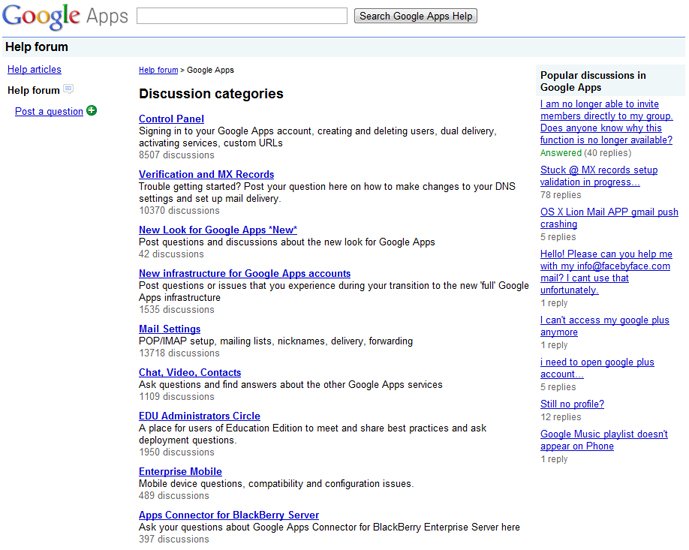This screenshot has width=689, height=550.
Task: Focus the Google Apps Help search field
Action: coord(242,16)
